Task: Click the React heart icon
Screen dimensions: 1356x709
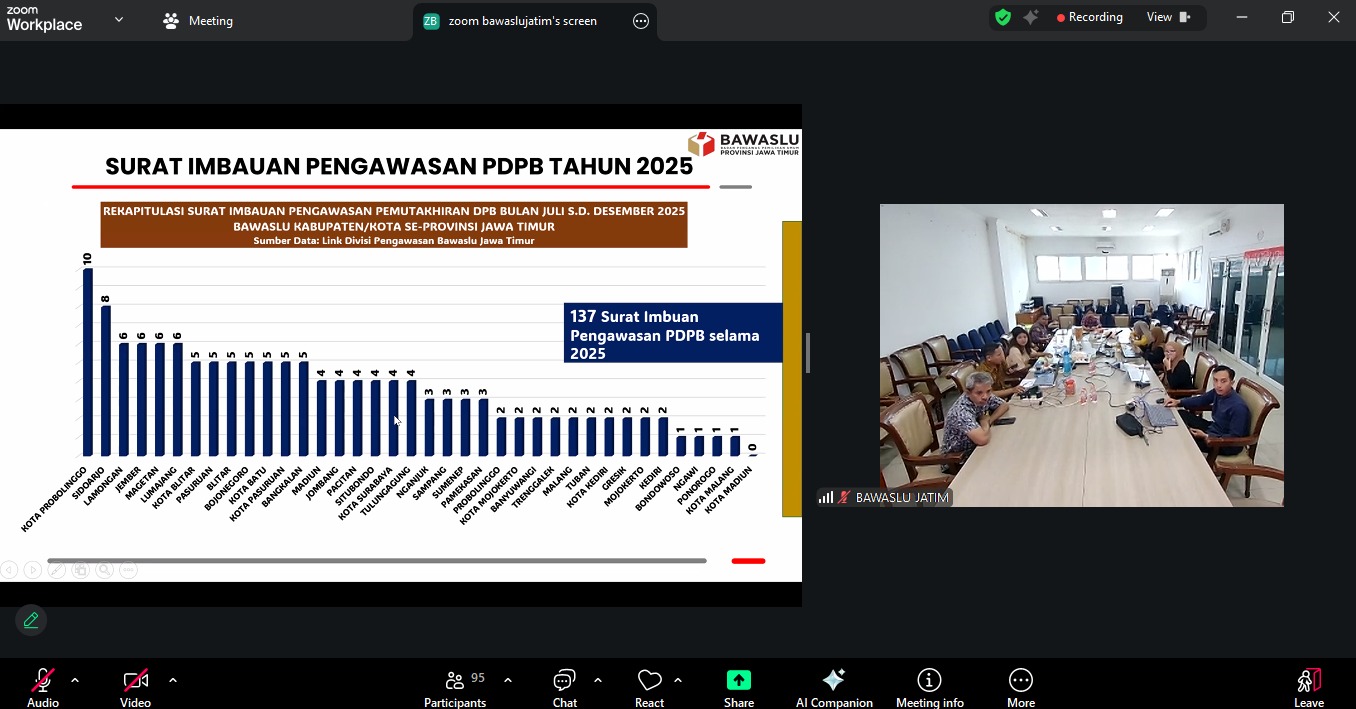Action: click(x=649, y=681)
